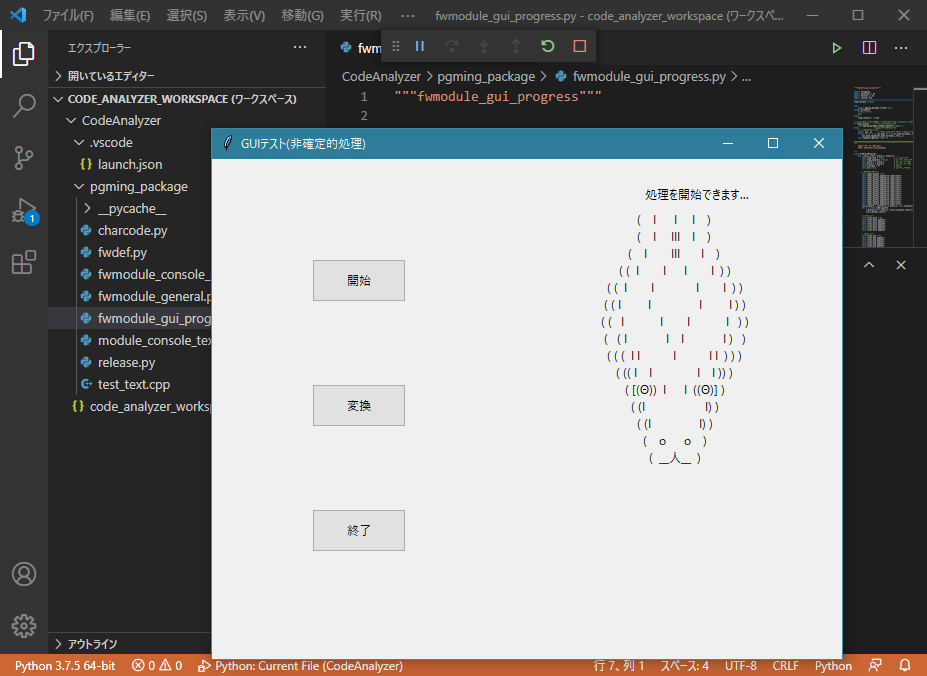Open the 選択(S) menu
This screenshot has width=927, height=676.
pos(186,15)
